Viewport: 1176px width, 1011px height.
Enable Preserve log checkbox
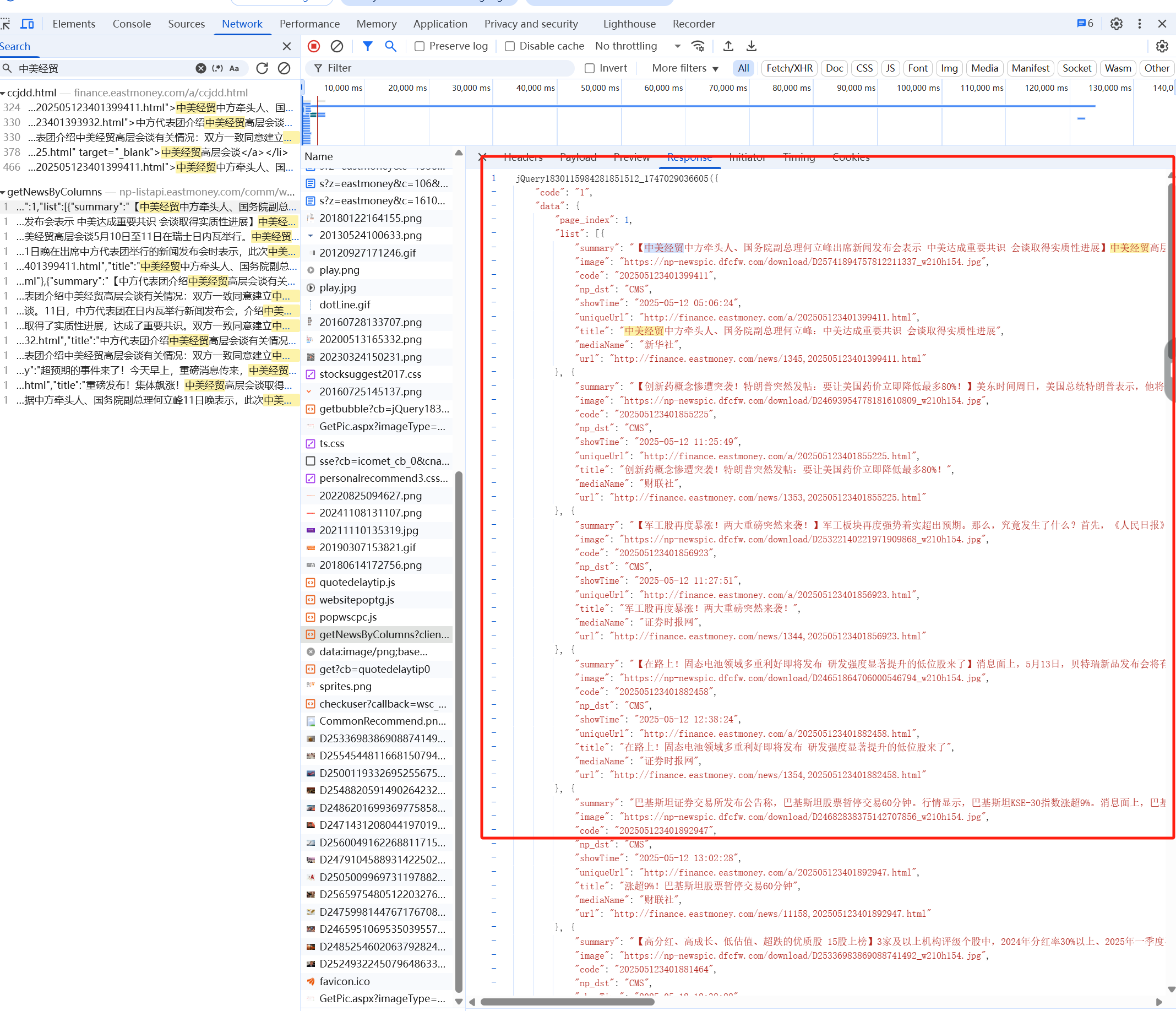tap(420, 46)
